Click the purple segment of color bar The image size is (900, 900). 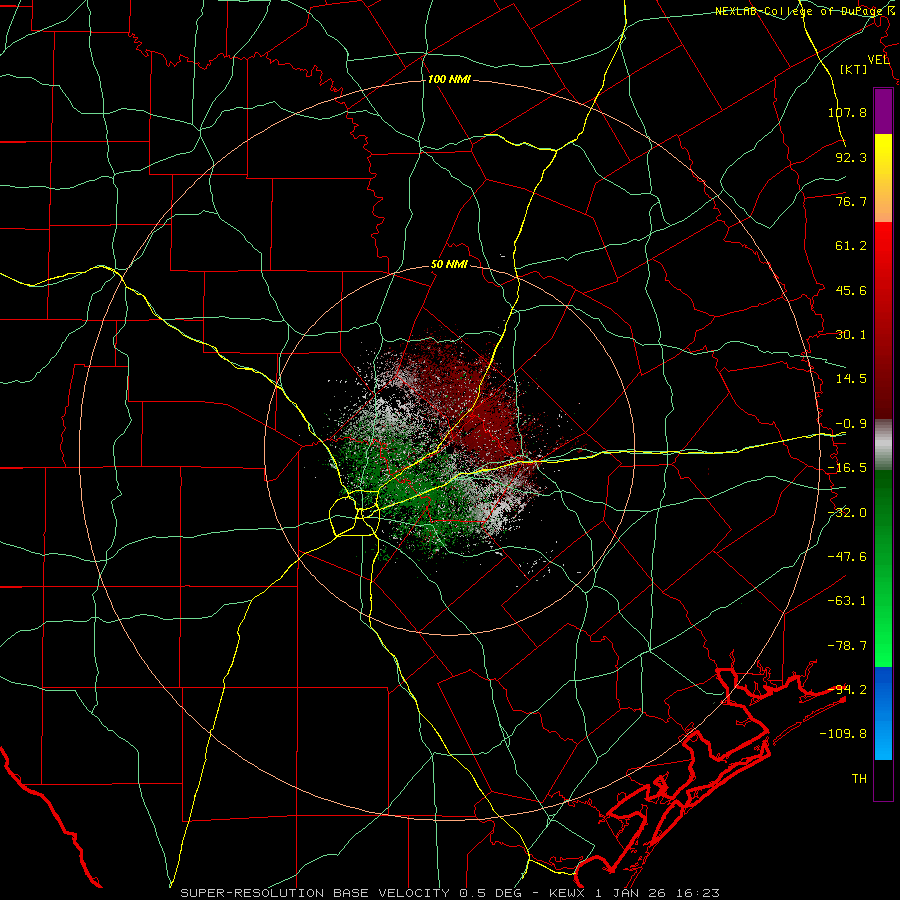pyautogui.click(x=883, y=111)
